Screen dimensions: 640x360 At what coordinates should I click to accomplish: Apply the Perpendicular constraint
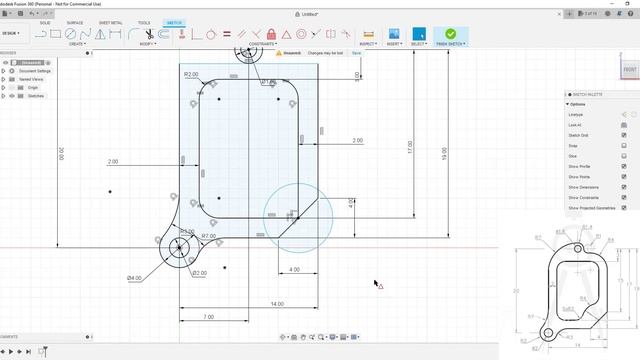pyautogui.click(x=256, y=34)
